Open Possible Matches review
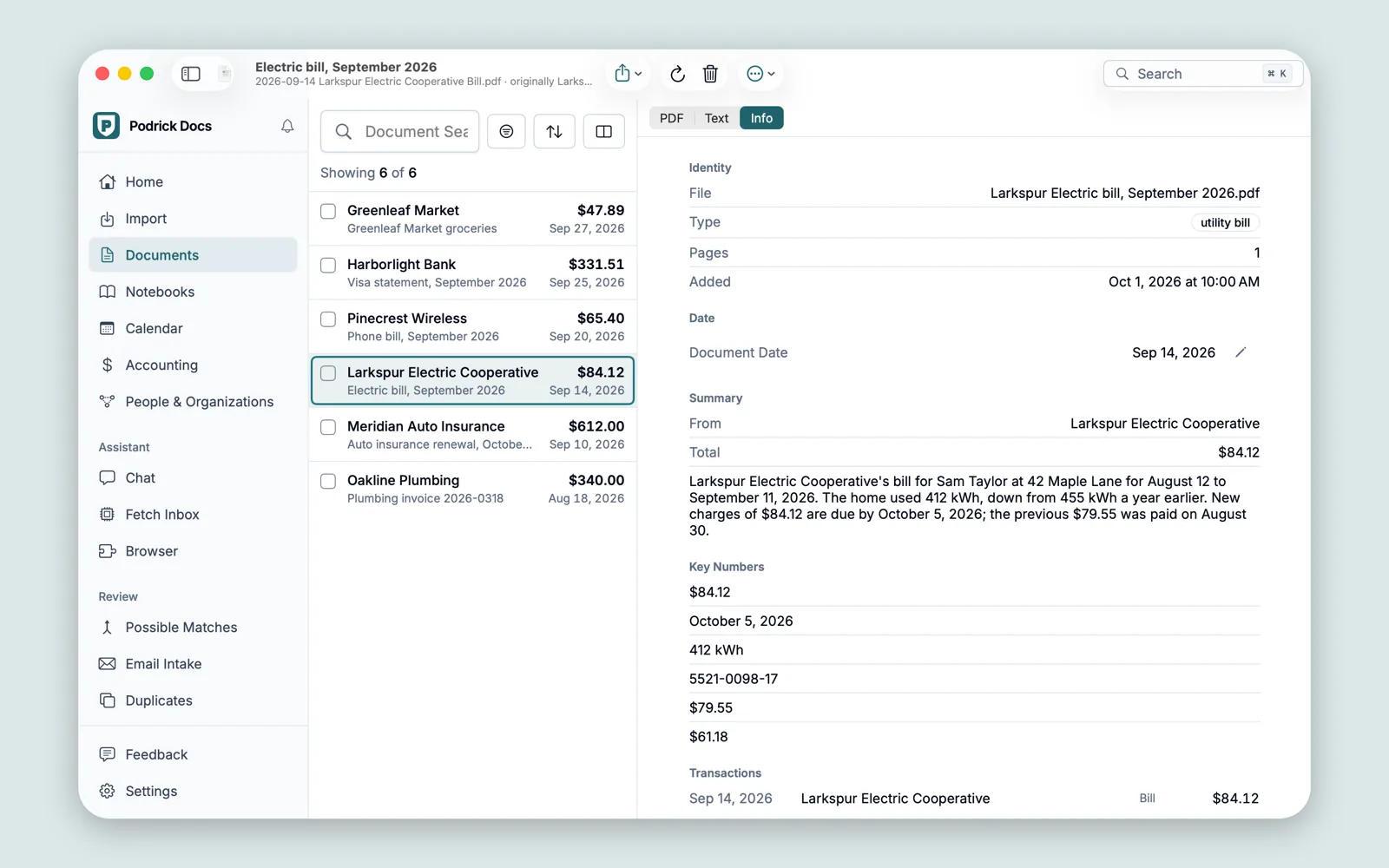1389x868 pixels. 193,628
